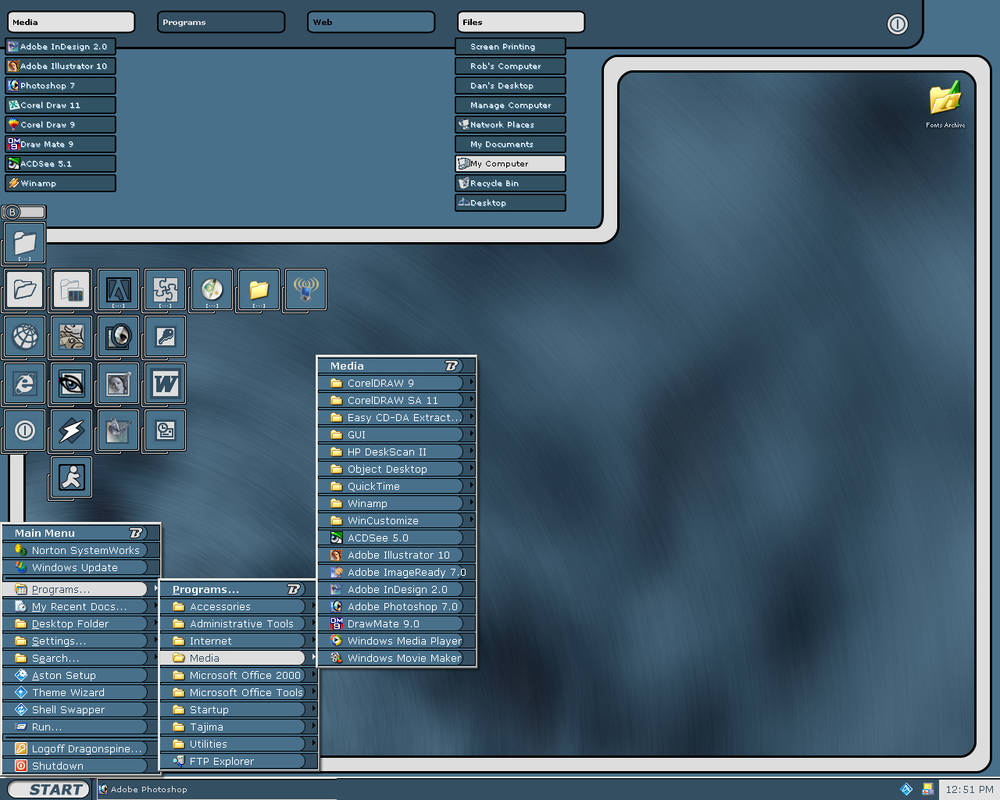Switch to the Web tab in top panel
This screenshot has height=800, width=1000.
click(371, 22)
